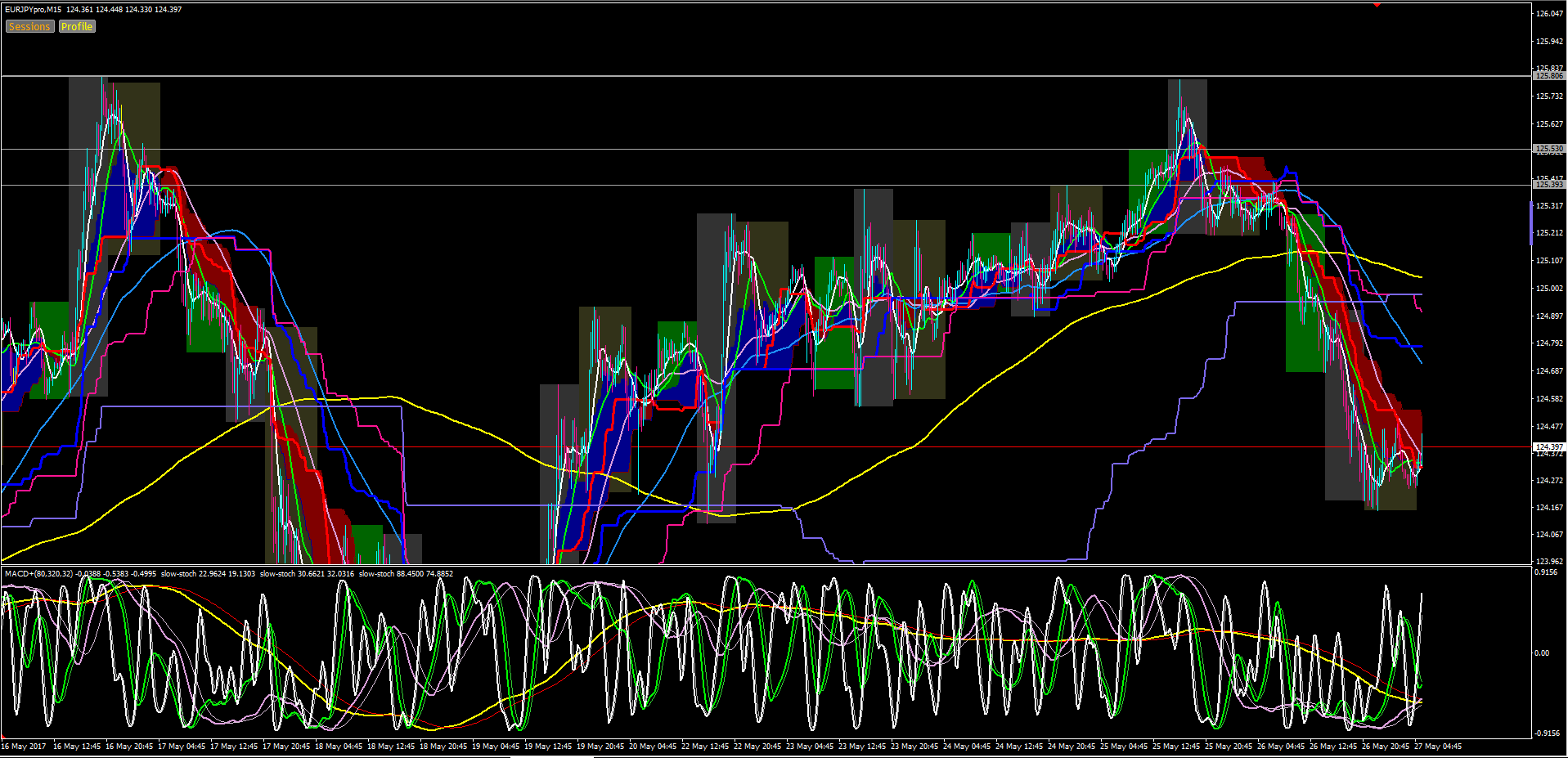1568x758 pixels.
Task: Click the 24 May 20:45 time label
Action: click(x=1072, y=747)
